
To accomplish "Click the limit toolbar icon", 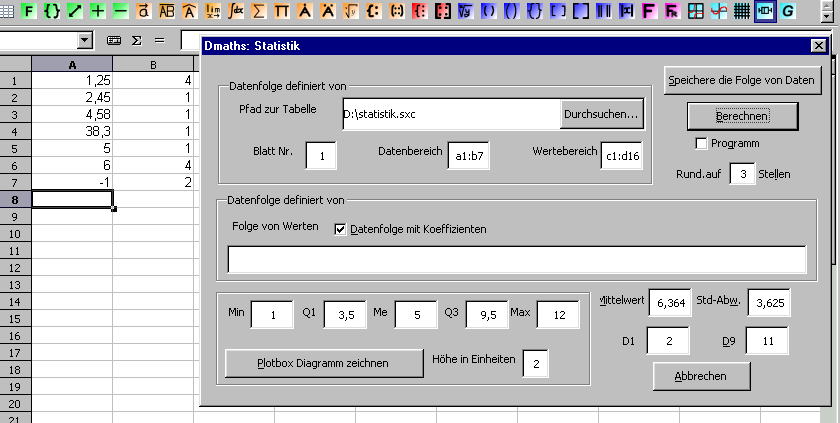I will pyautogui.click(x=213, y=11).
